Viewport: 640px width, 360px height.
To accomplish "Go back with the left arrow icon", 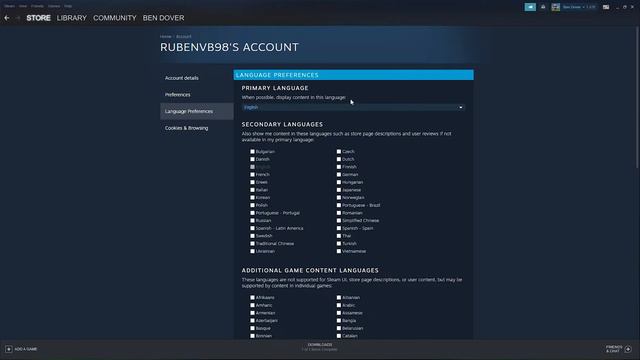I will point(7,18).
